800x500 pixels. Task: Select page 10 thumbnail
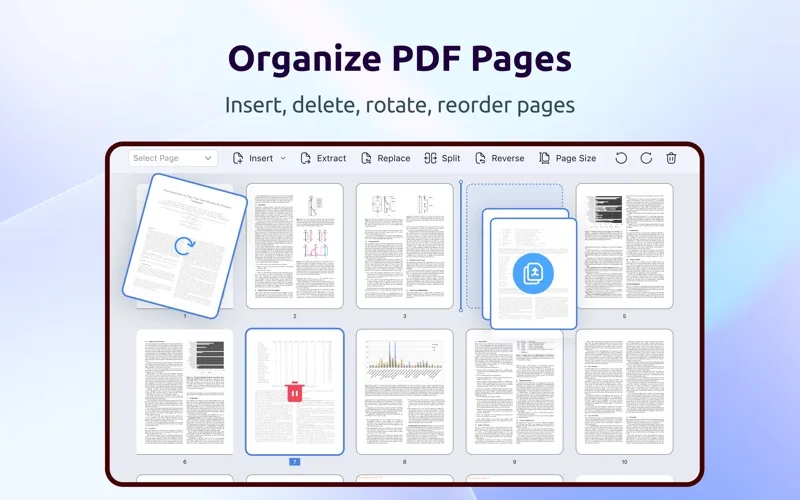624,392
